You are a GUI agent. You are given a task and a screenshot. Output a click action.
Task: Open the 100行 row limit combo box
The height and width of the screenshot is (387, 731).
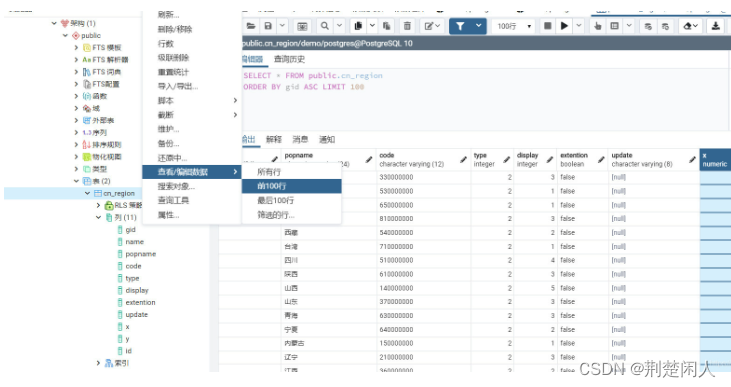514,26
